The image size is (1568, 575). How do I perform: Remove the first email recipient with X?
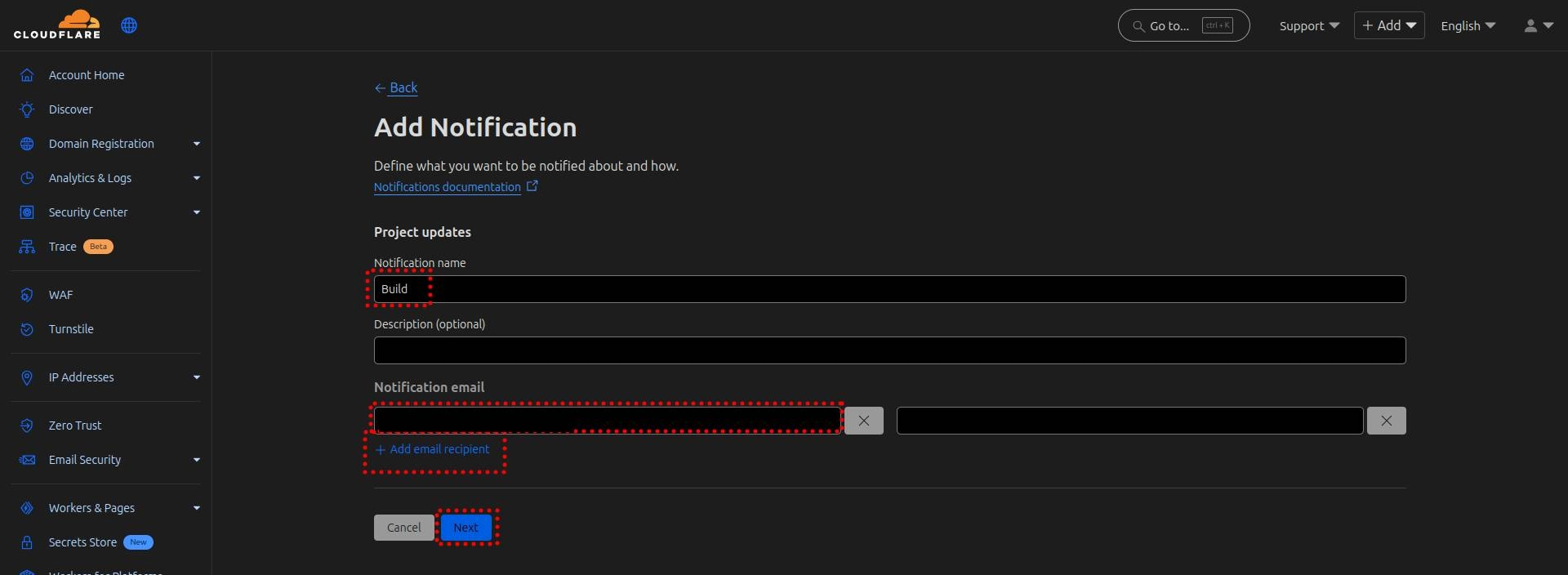point(863,421)
